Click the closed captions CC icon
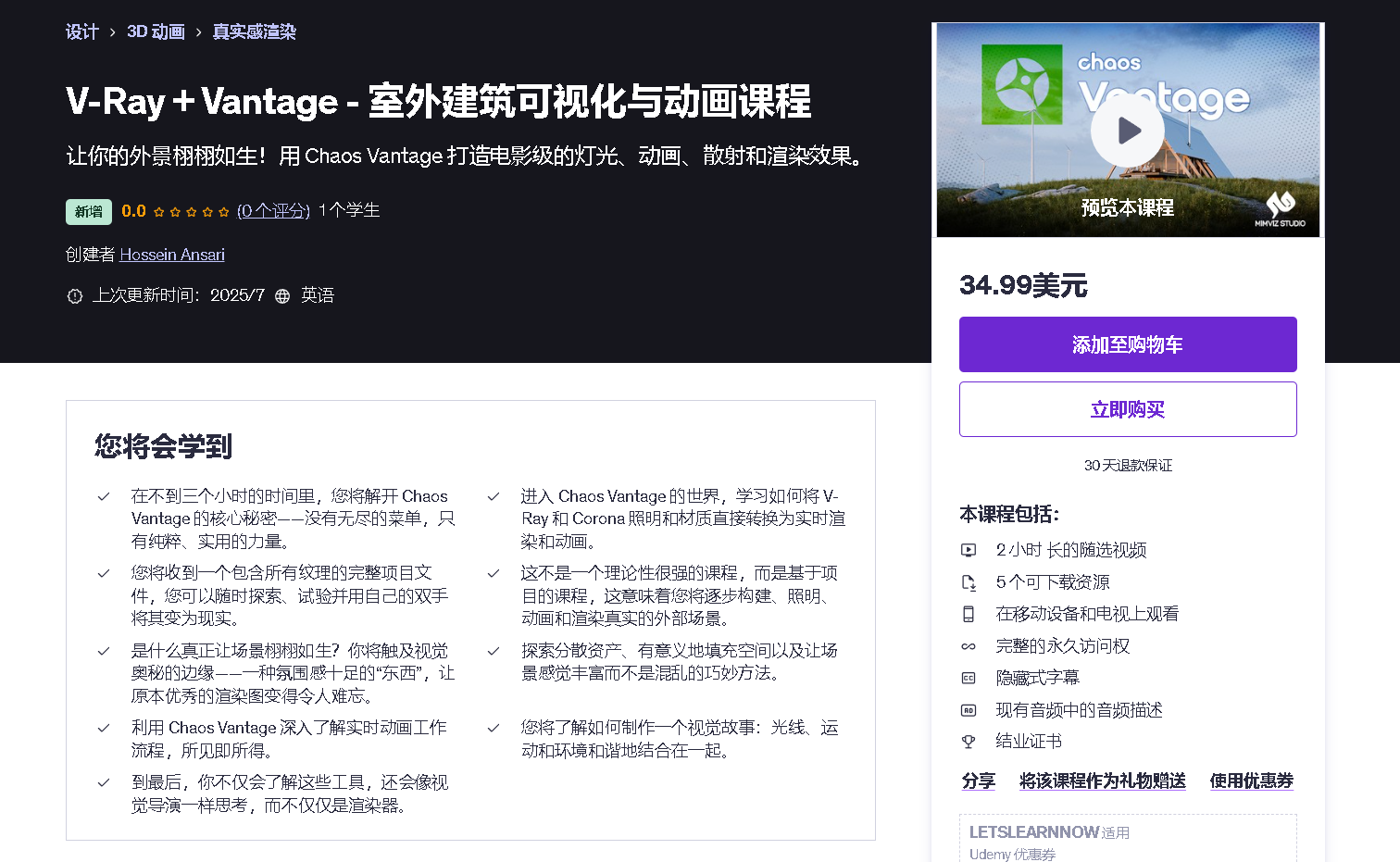 coord(969,678)
